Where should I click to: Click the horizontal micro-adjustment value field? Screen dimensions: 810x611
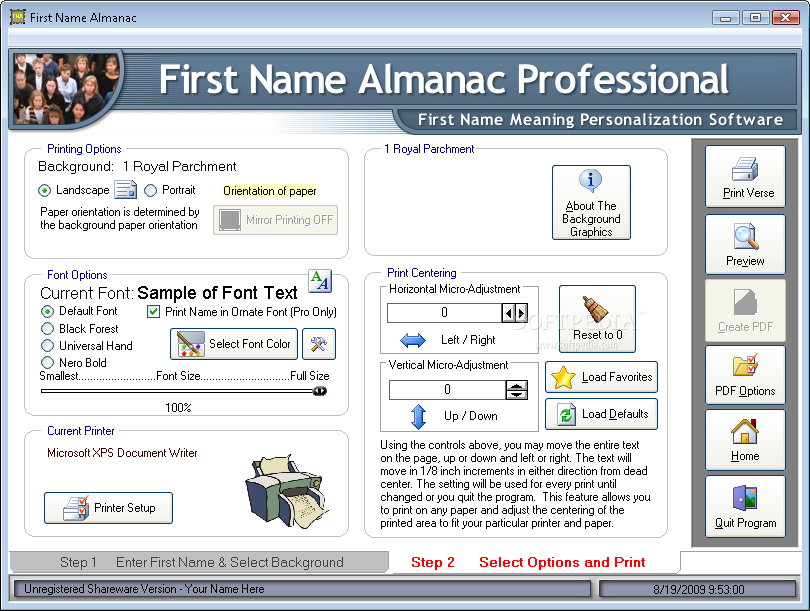(444, 313)
